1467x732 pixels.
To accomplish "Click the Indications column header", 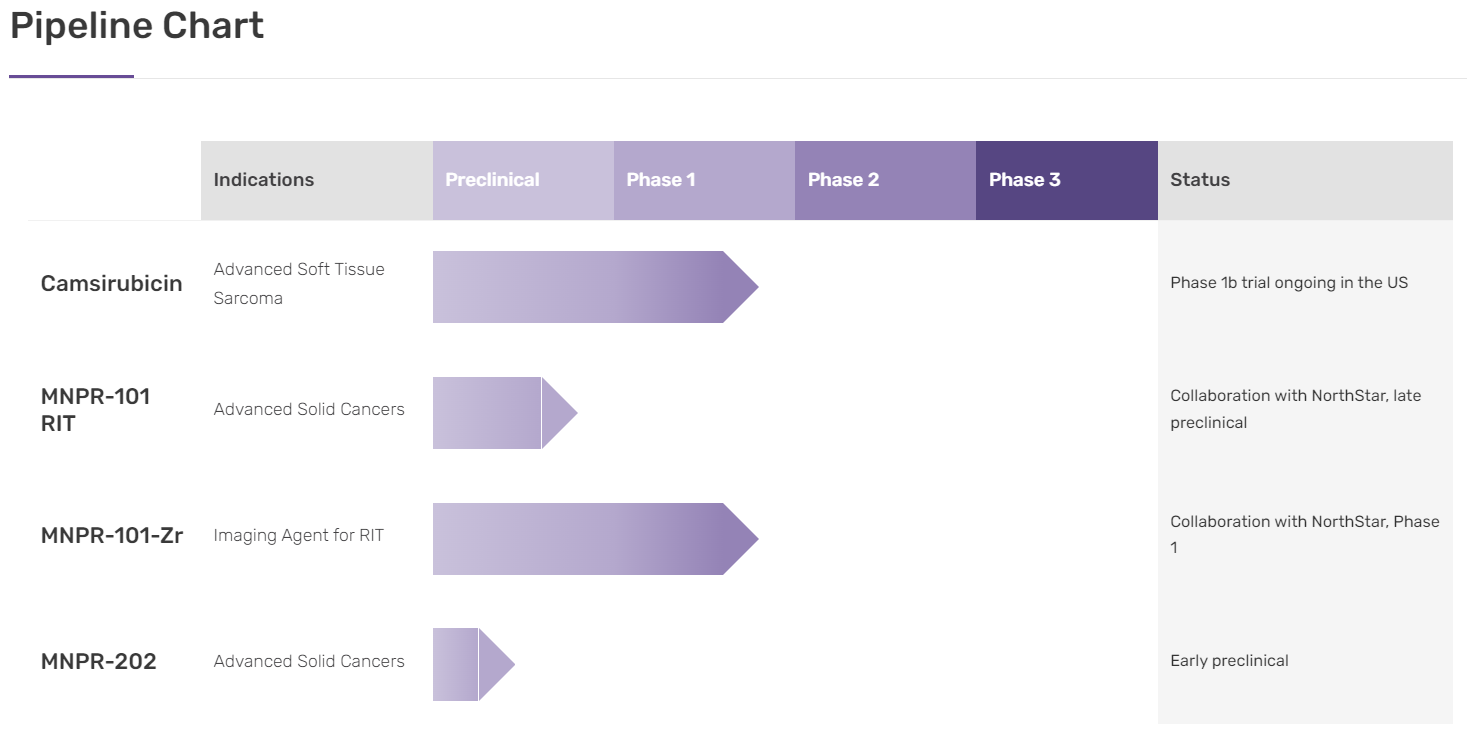I will tap(264, 180).
